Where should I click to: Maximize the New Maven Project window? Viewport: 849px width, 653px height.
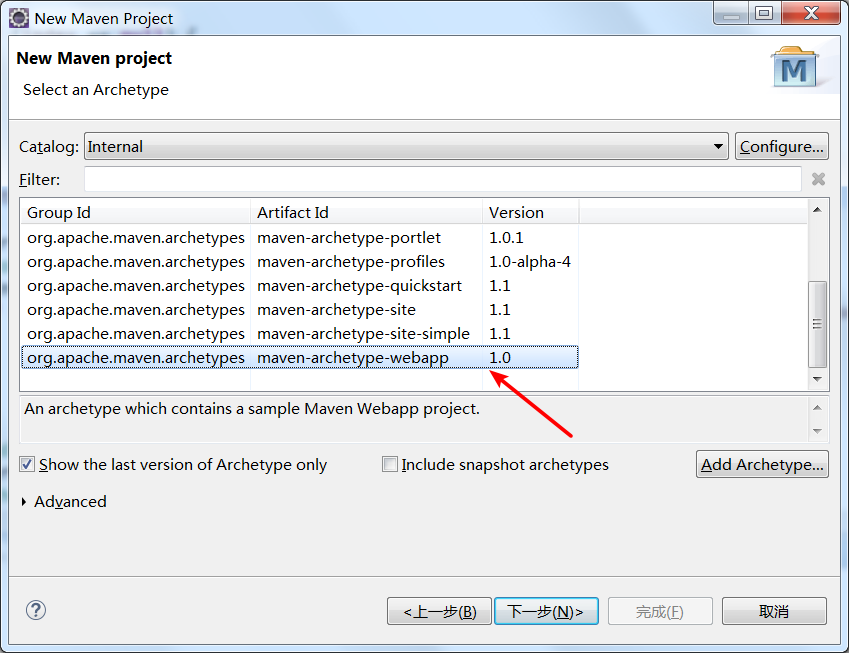tap(764, 14)
